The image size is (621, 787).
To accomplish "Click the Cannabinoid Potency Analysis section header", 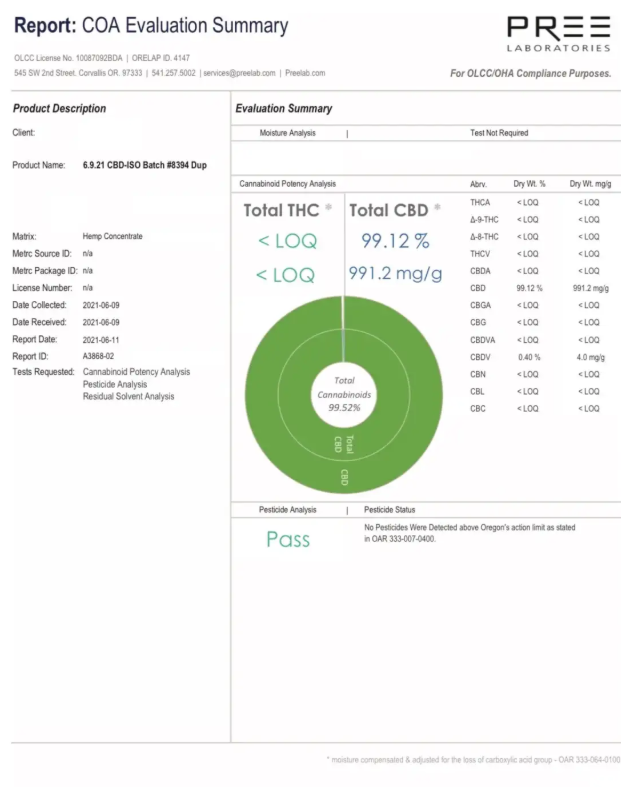I will pyautogui.click(x=288, y=184).
